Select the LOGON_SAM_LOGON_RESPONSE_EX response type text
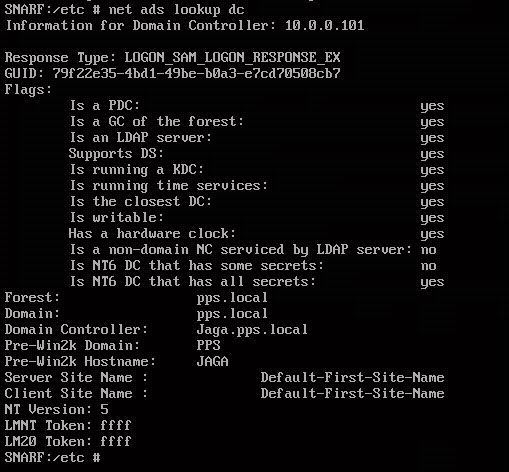The width and height of the screenshot is (509, 472). [x=232, y=58]
